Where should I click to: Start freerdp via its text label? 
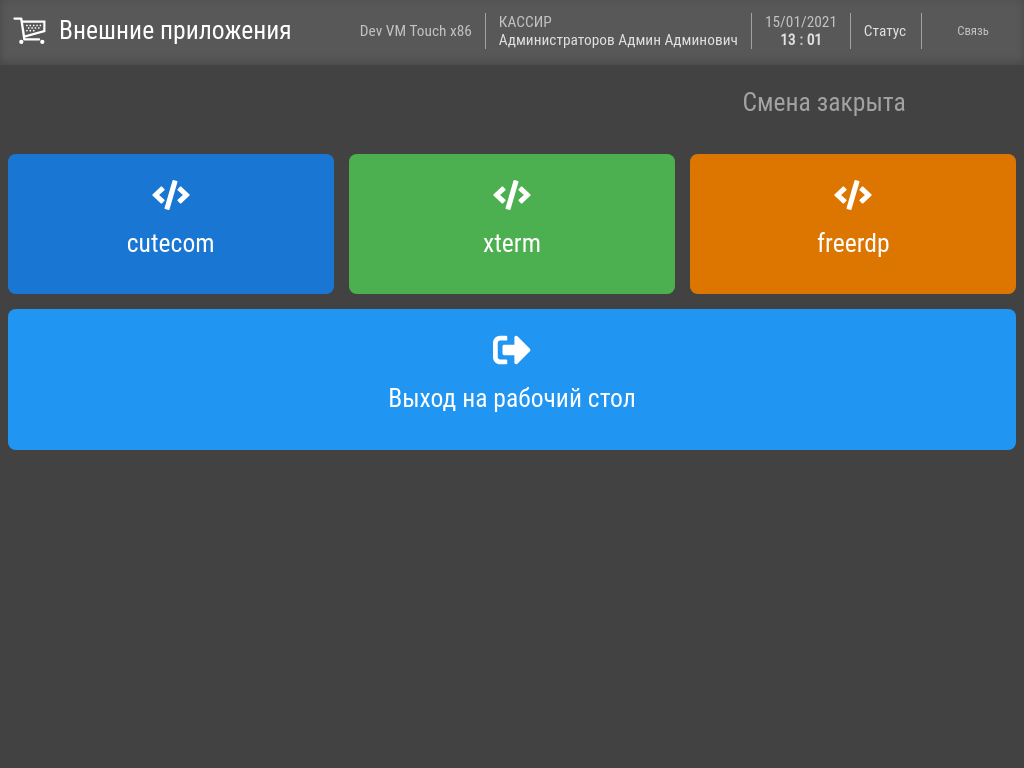coord(853,244)
